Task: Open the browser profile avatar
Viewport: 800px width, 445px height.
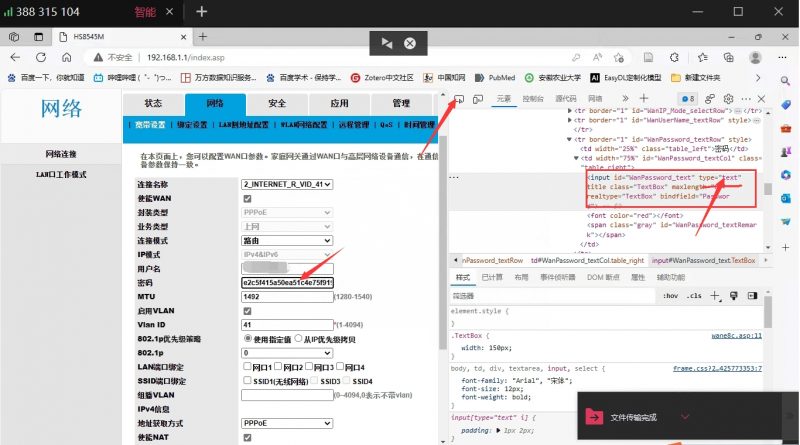Action: (755, 57)
